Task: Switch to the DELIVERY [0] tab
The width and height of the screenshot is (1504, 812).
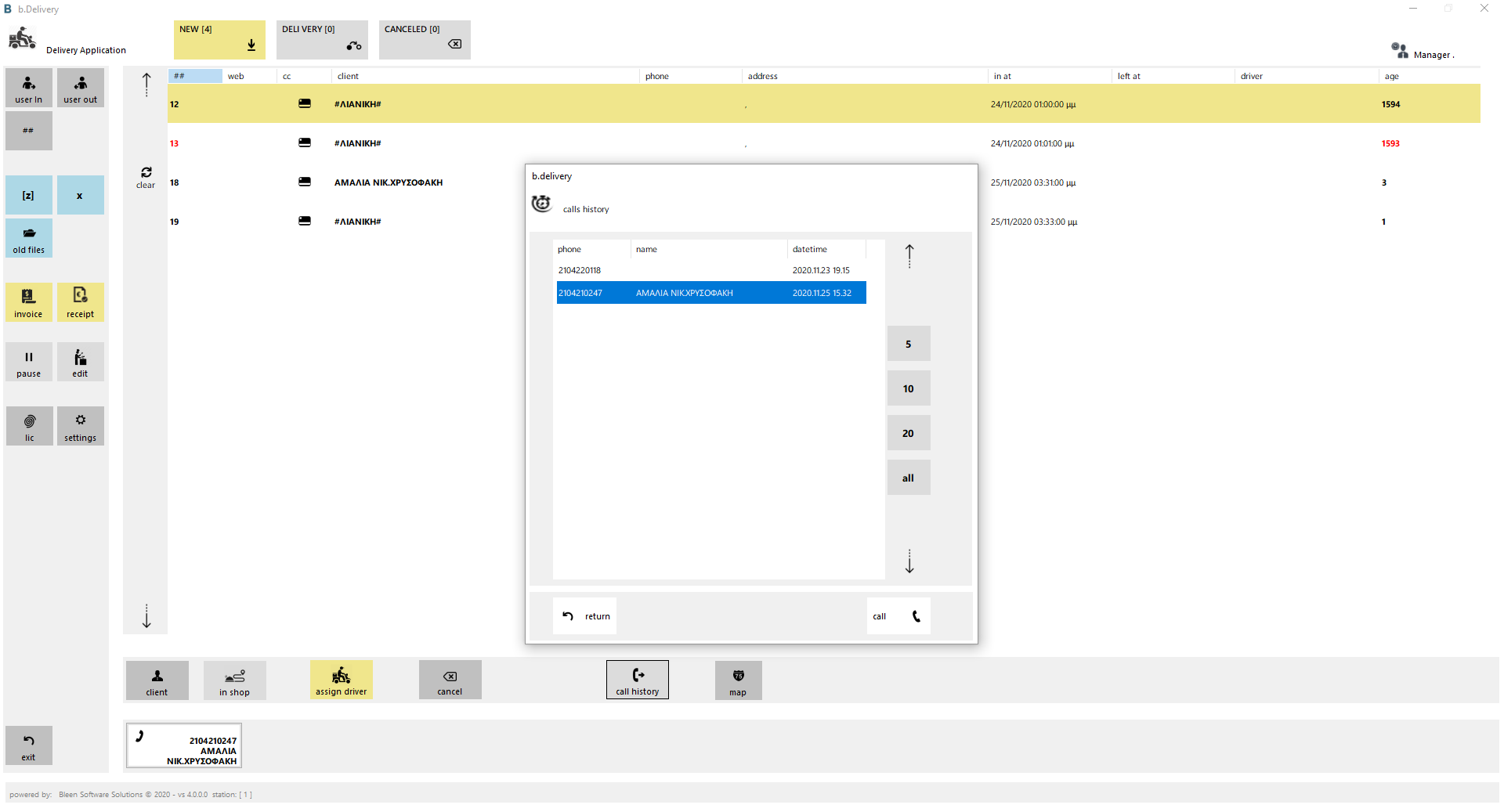Action: 322,40
